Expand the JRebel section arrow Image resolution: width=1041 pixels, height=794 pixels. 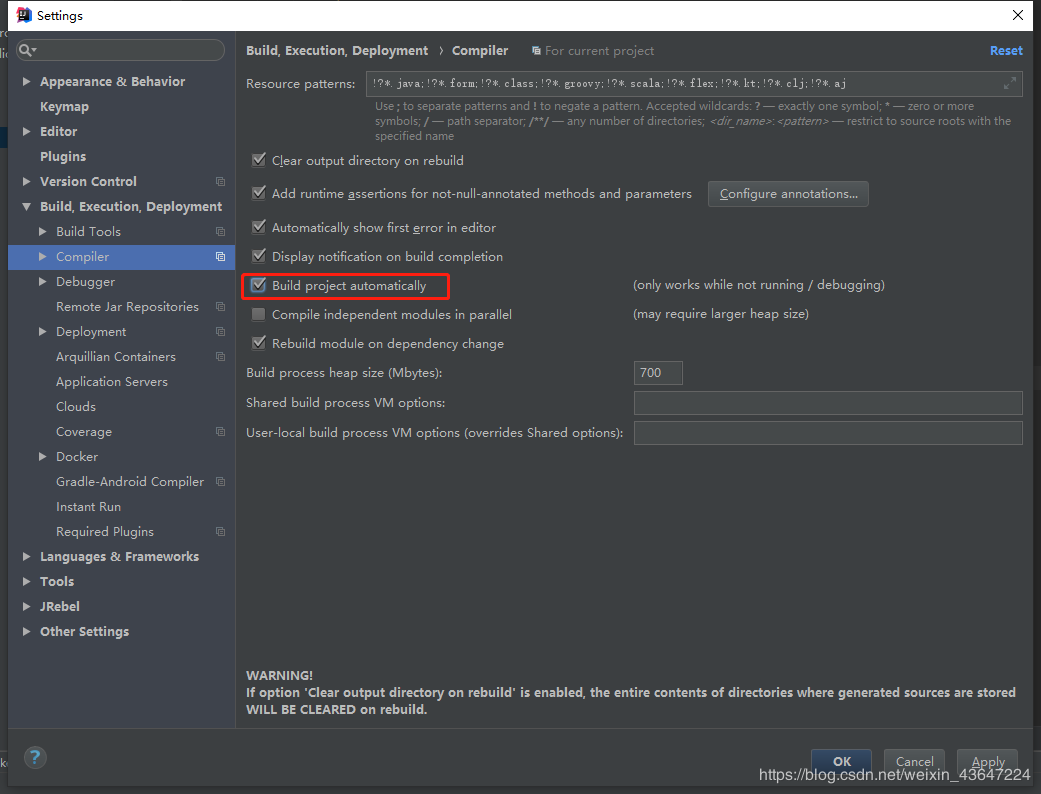27,606
